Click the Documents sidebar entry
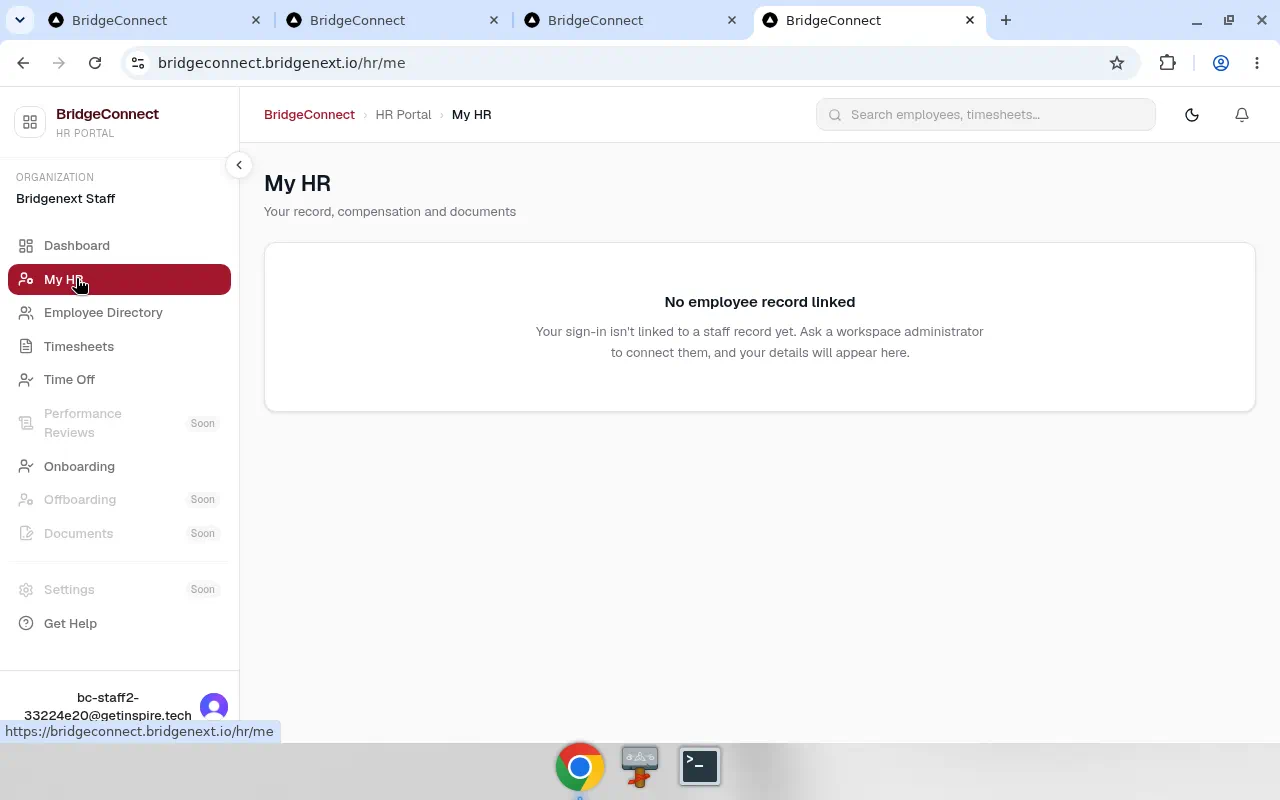This screenshot has height=800, width=1280. tap(119, 534)
